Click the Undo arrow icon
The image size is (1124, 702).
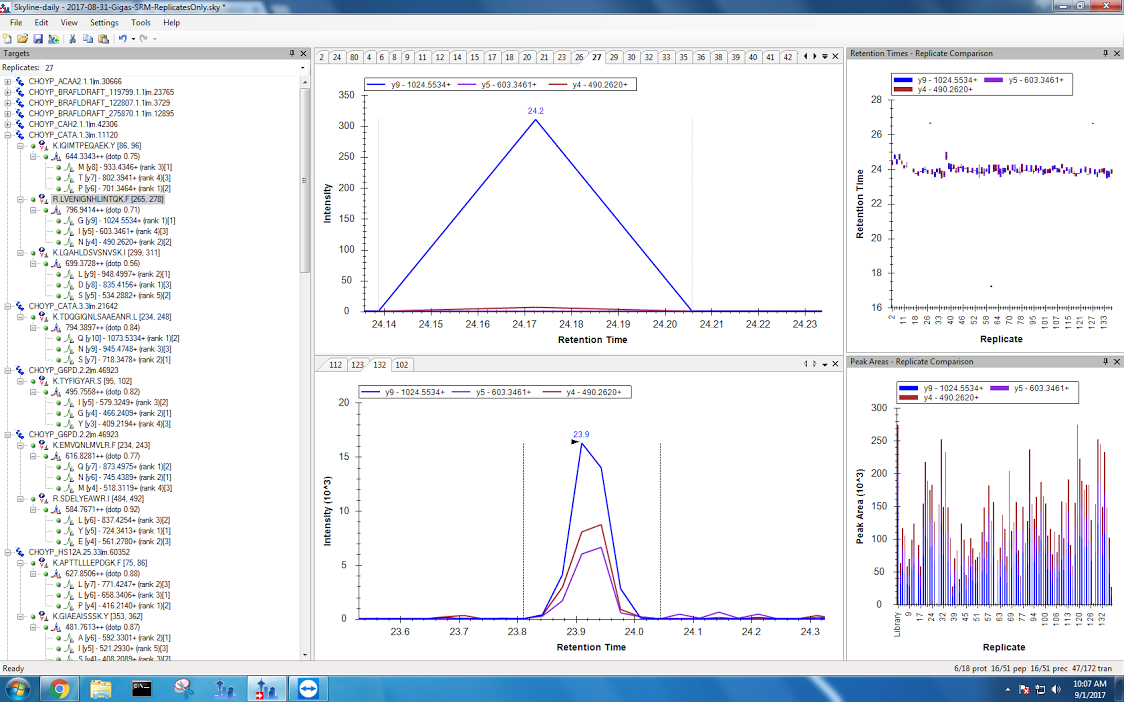point(122,38)
